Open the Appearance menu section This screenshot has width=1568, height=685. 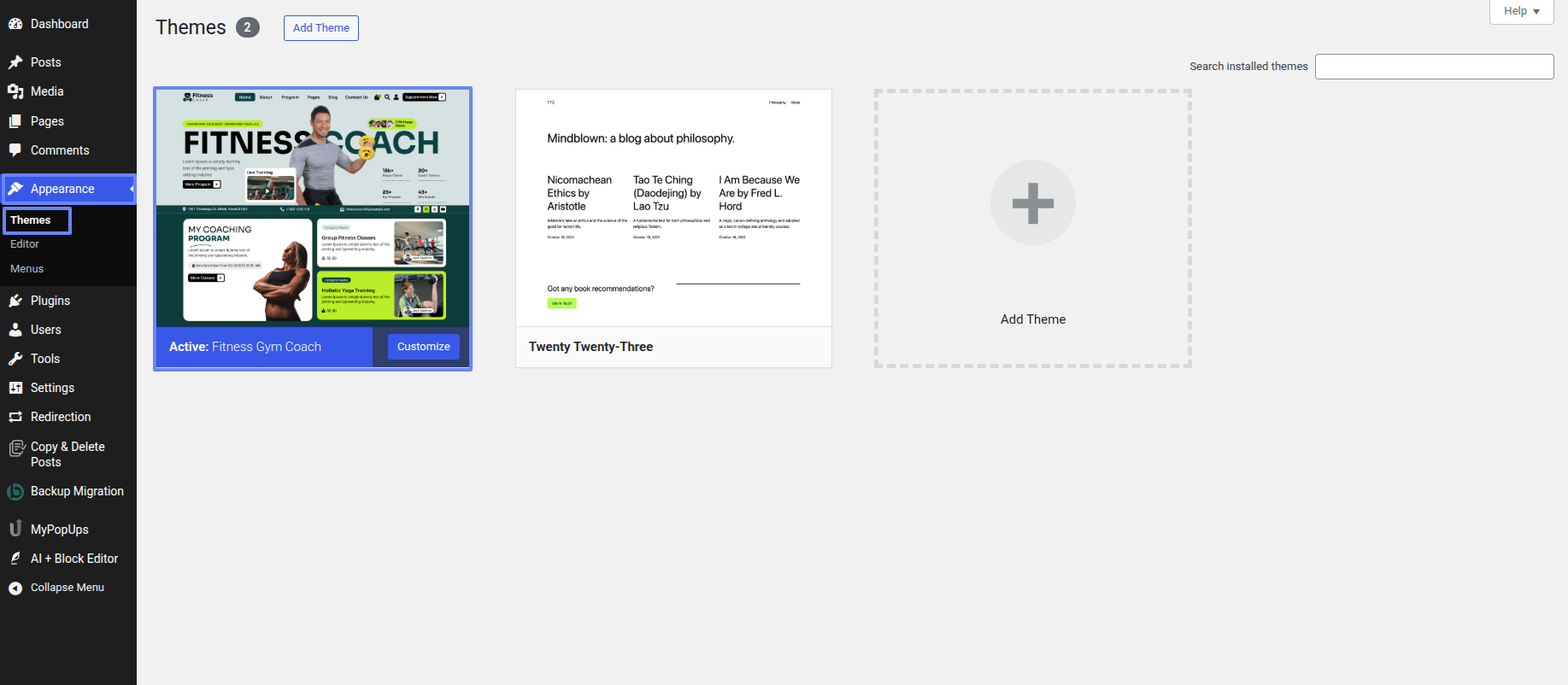62,189
